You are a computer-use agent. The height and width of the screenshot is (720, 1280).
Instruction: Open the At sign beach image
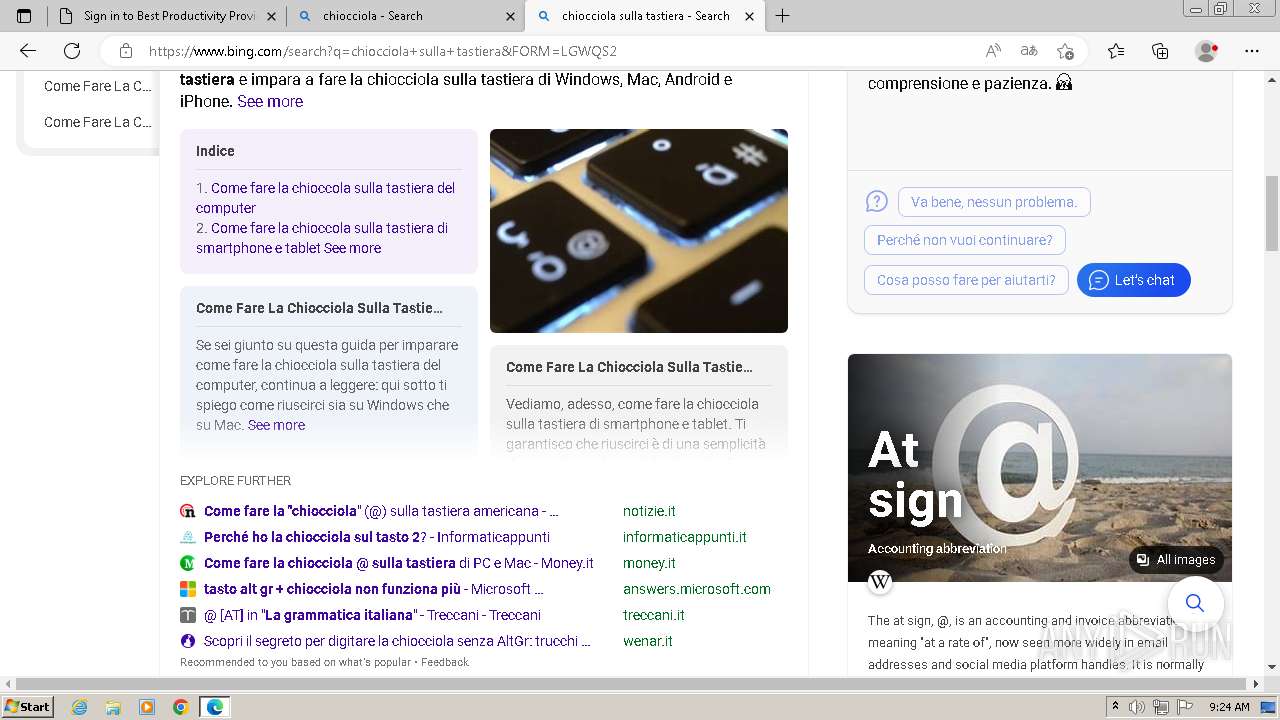pyautogui.click(x=1040, y=468)
